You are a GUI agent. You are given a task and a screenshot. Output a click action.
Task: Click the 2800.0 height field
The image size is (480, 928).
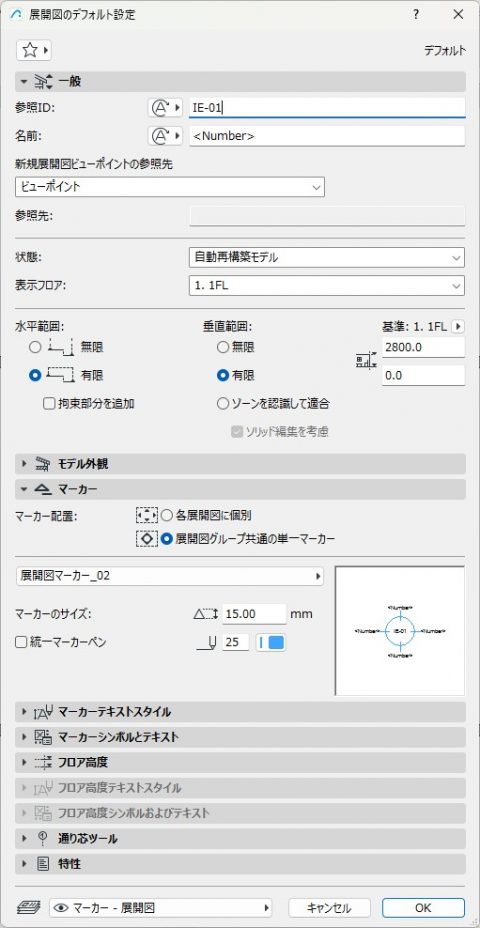[423, 347]
